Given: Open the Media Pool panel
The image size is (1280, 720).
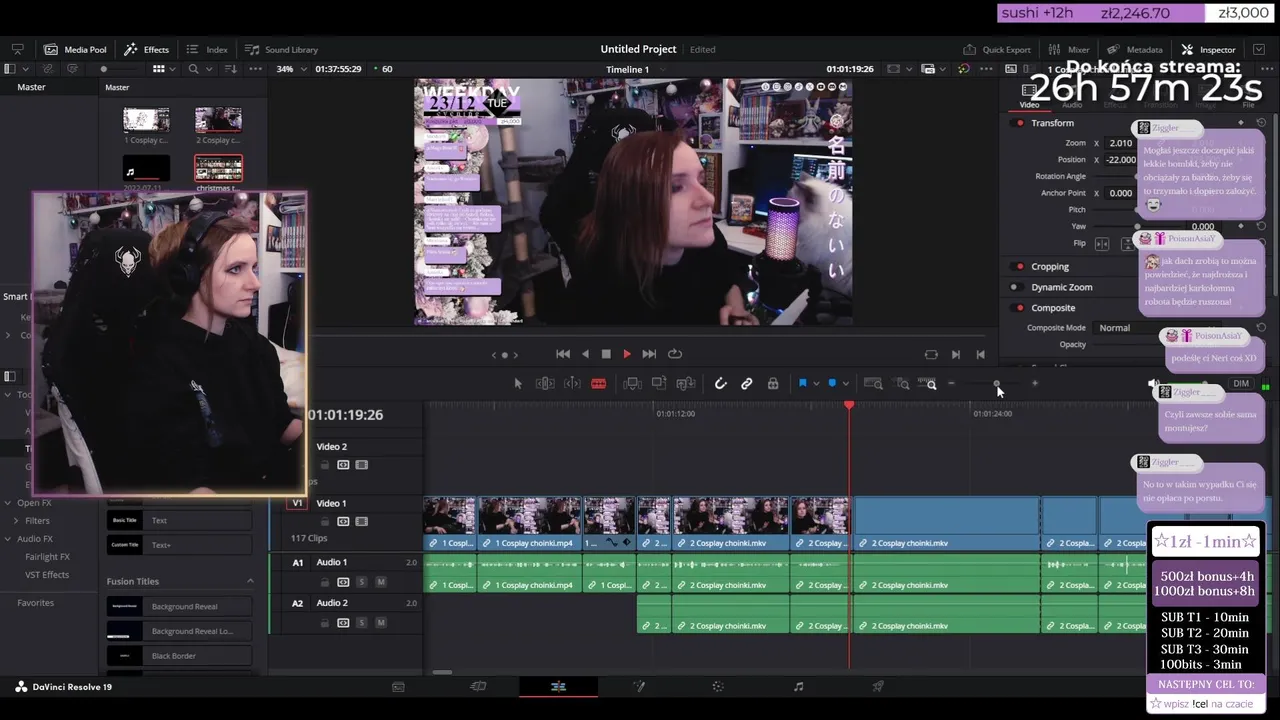Looking at the screenshot, I should (x=75, y=49).
